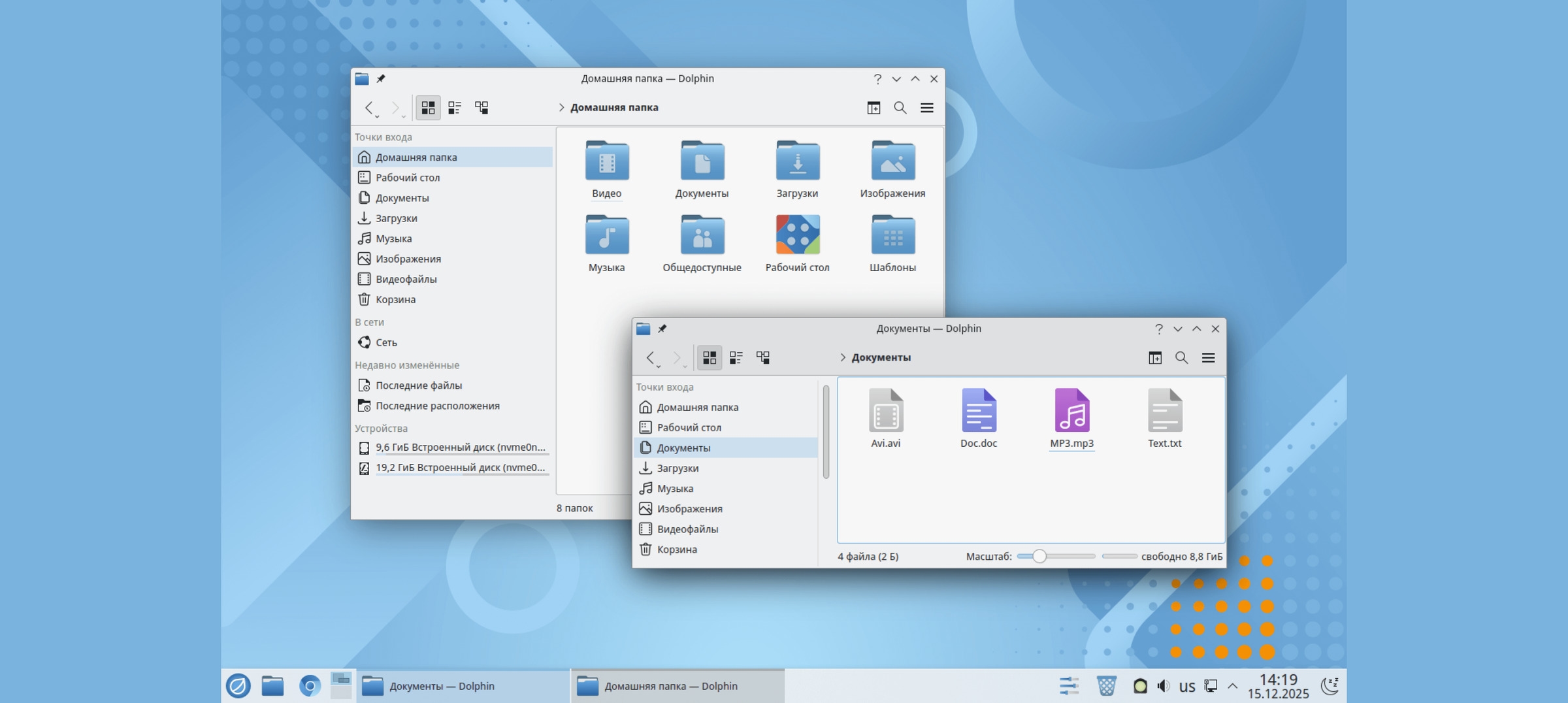Open search in Документы window
The image size is (1568, 703).
tap(1181, 357)
